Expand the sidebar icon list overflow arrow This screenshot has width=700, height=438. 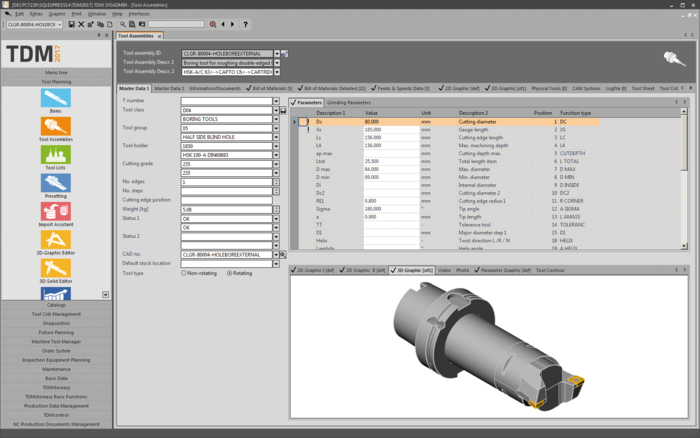click(x=105, y=295)
